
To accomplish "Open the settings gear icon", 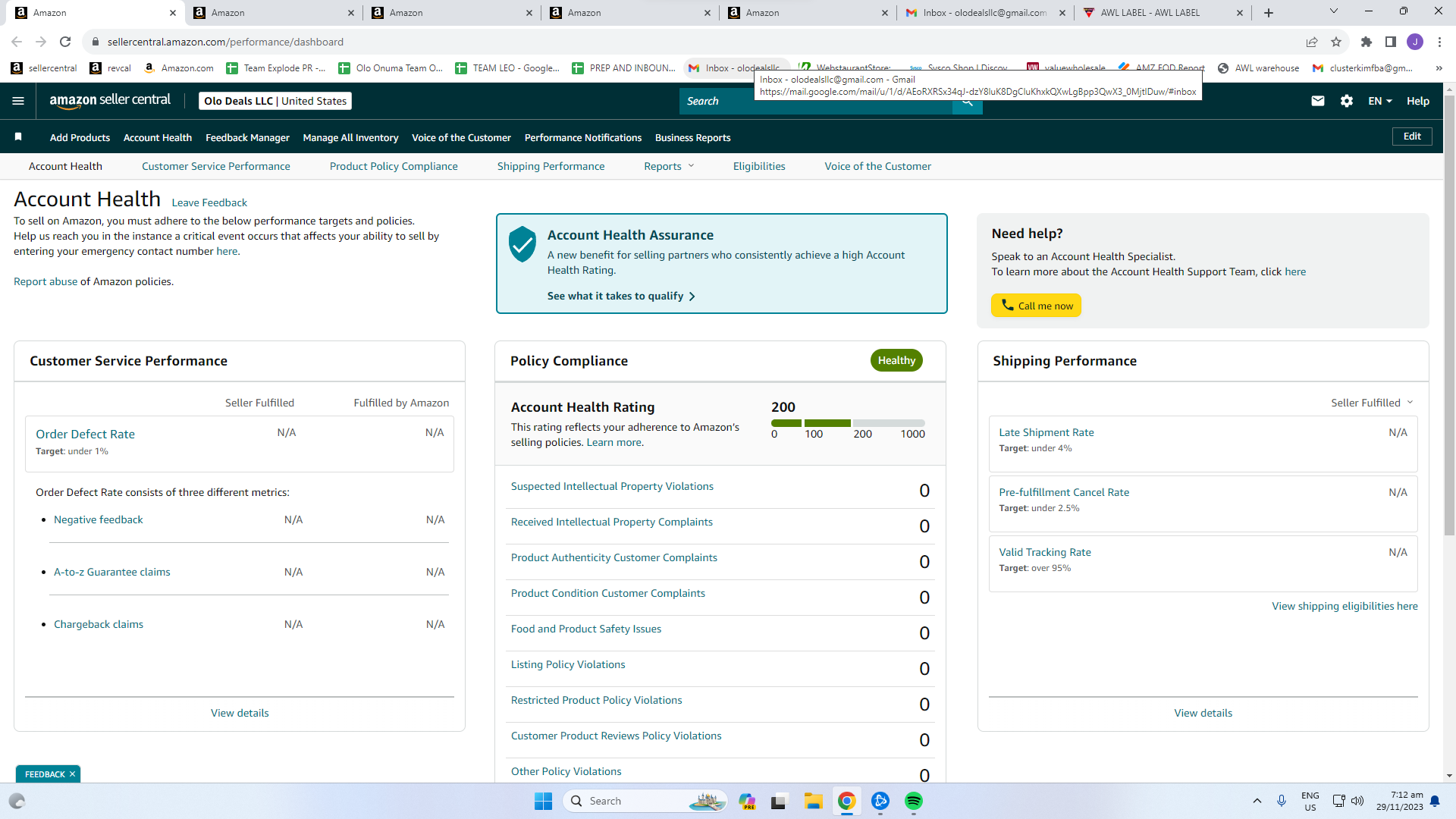I will tap(1347, 101).
